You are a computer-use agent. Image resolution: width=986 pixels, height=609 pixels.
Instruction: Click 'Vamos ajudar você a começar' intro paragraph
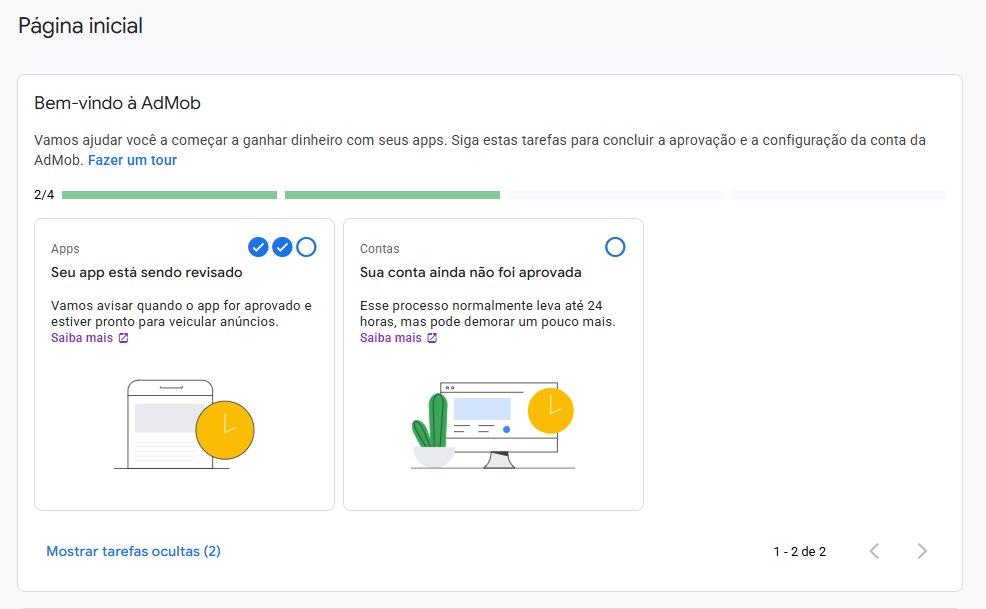[480, 150]
